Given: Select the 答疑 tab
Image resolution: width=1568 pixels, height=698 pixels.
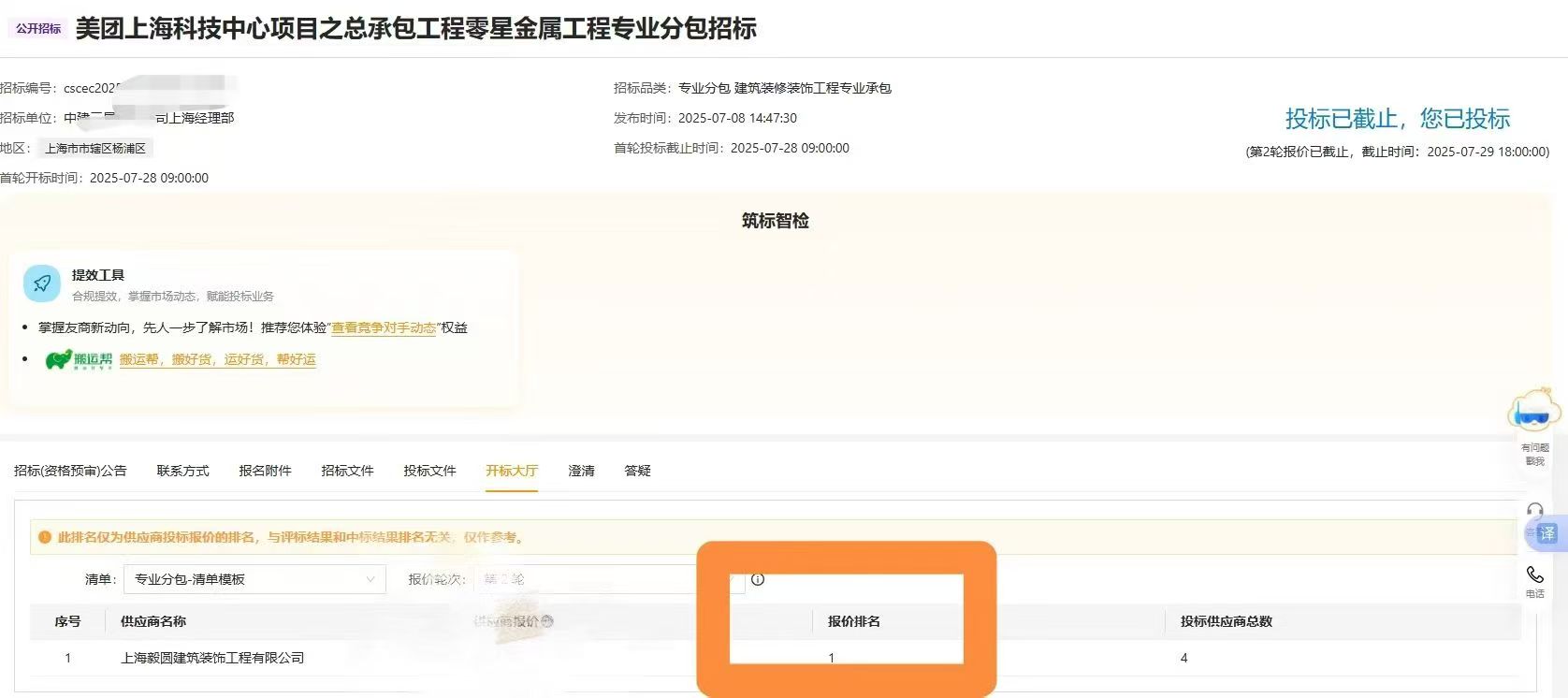Looking at the screenshot, I should [x=637, y=471].
